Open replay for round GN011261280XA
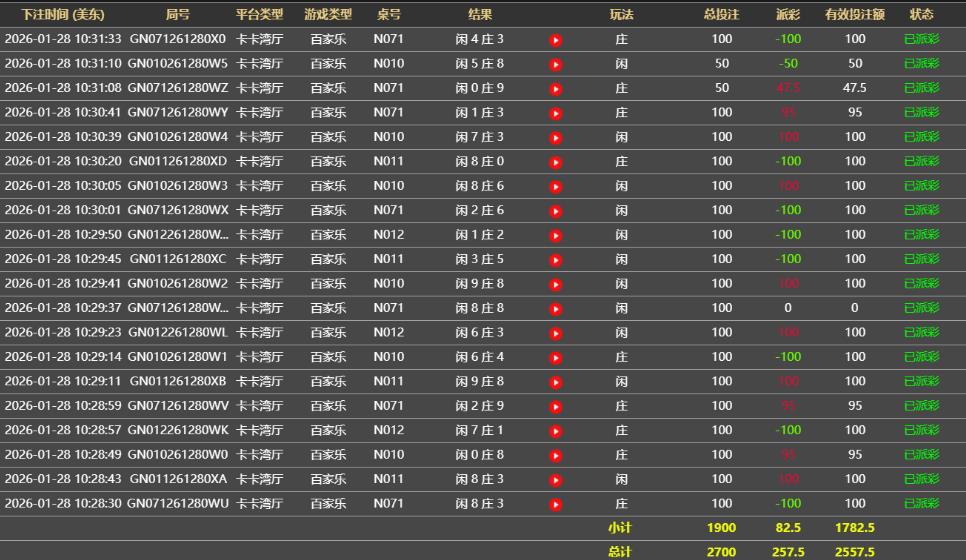The width and height of the screenshot is (966, 560). pyautogui.click(x=556, y=480)
